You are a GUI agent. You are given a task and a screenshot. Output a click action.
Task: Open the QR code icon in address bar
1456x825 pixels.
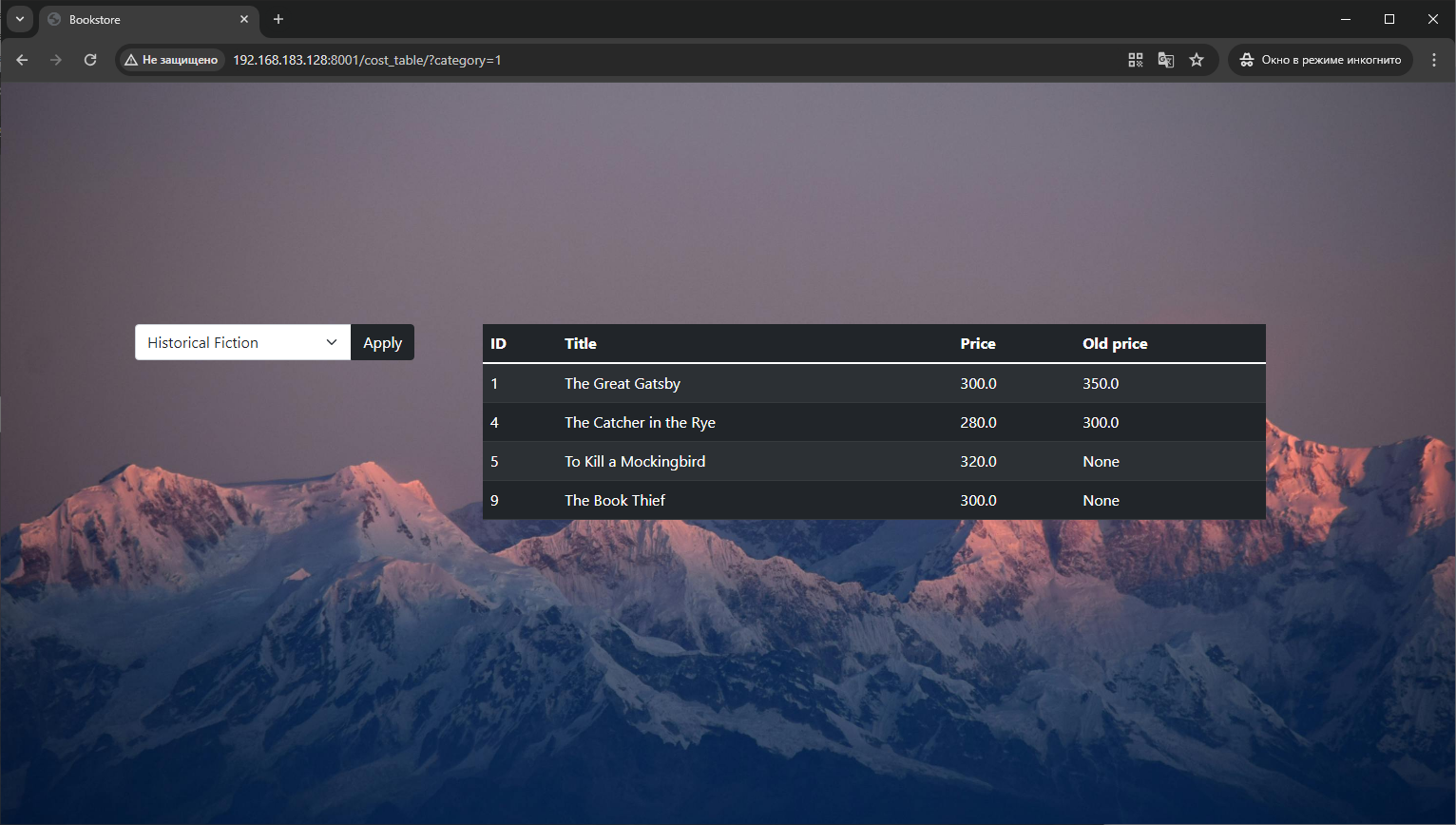[x=1135, y=60]
